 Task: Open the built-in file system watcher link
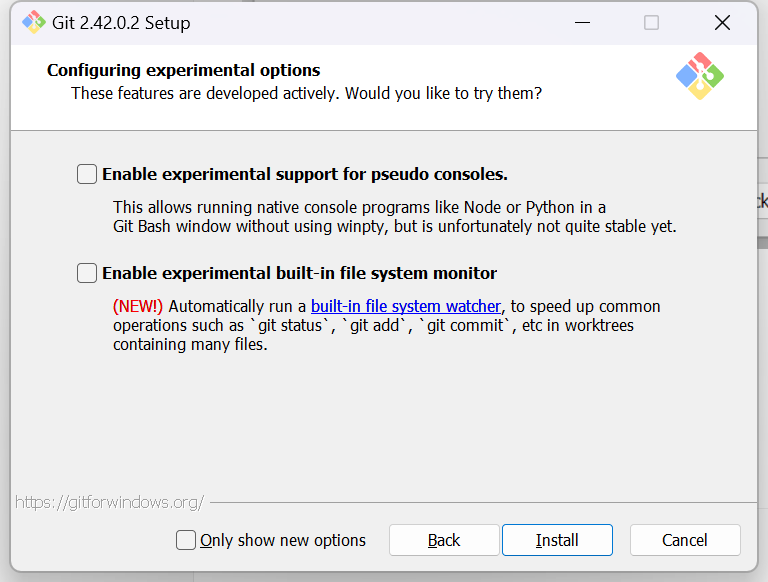[406, 306]
